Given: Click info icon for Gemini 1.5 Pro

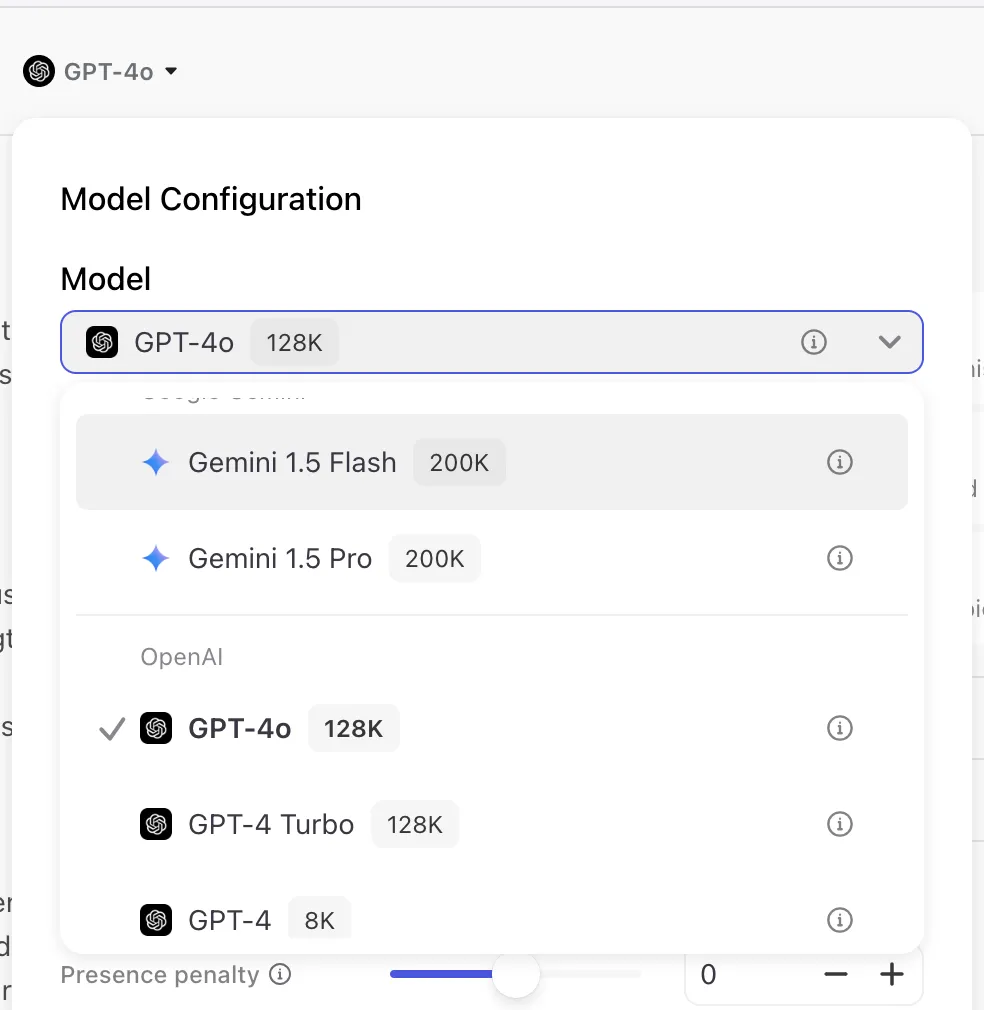Looking at the screenshot, I should click(840, 558).
